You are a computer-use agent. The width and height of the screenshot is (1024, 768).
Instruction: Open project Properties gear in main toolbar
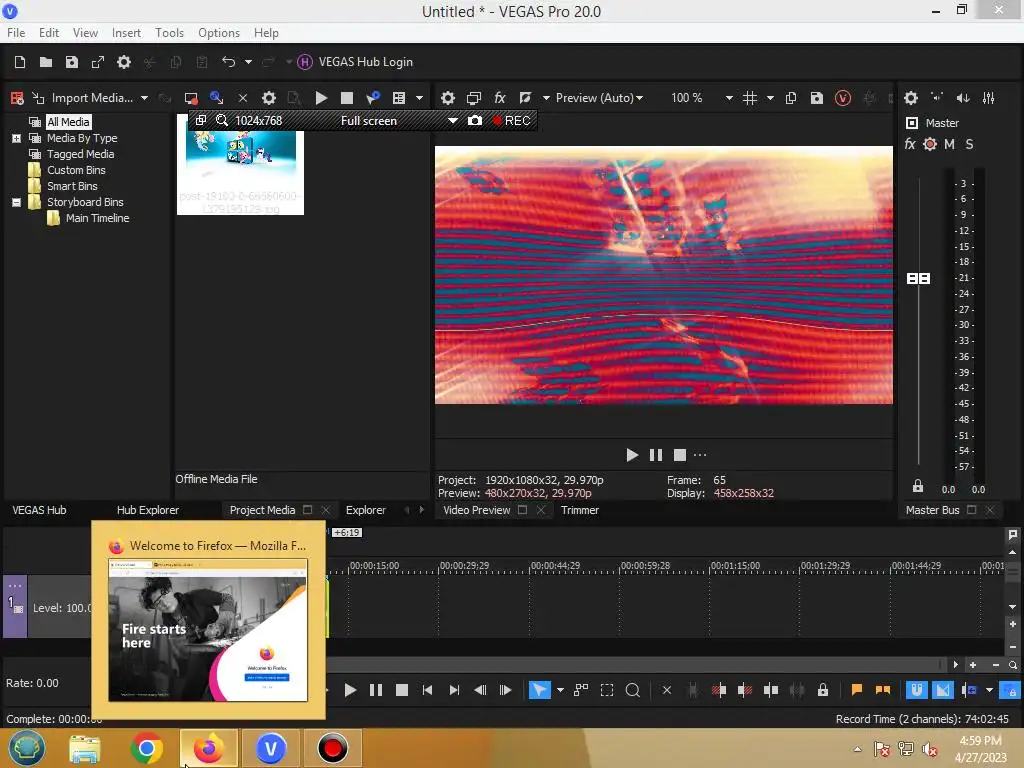tap(124, 62)
